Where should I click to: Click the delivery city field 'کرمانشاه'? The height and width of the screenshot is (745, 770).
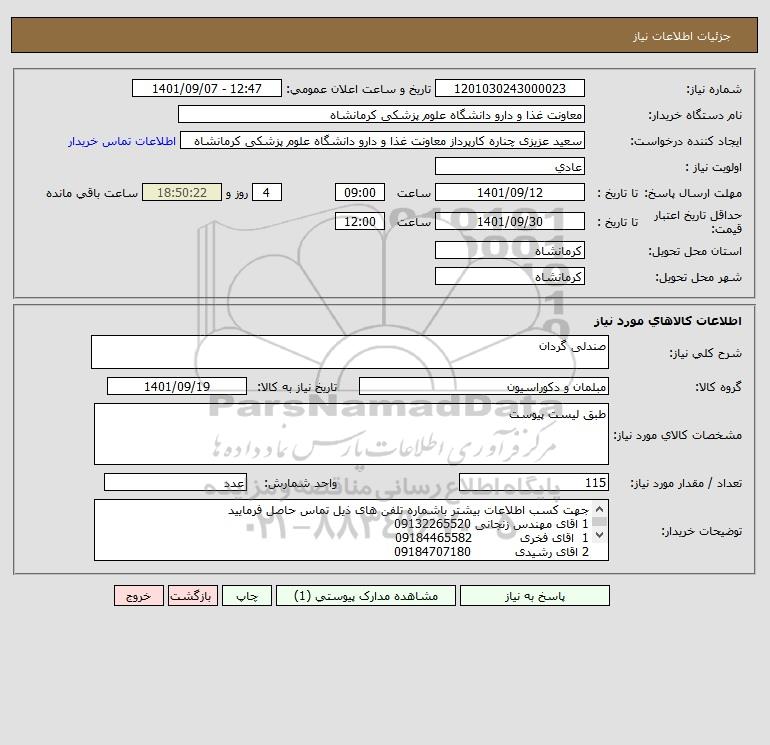(510, 276)
